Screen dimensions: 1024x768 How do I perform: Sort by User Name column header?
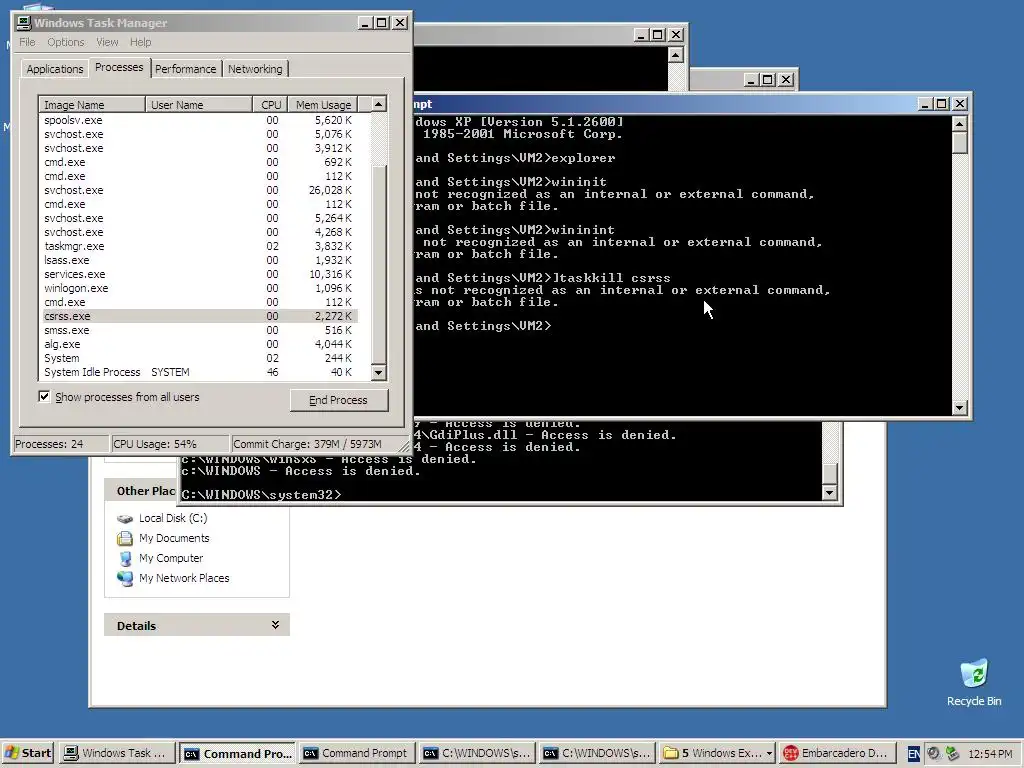[199, 104]
